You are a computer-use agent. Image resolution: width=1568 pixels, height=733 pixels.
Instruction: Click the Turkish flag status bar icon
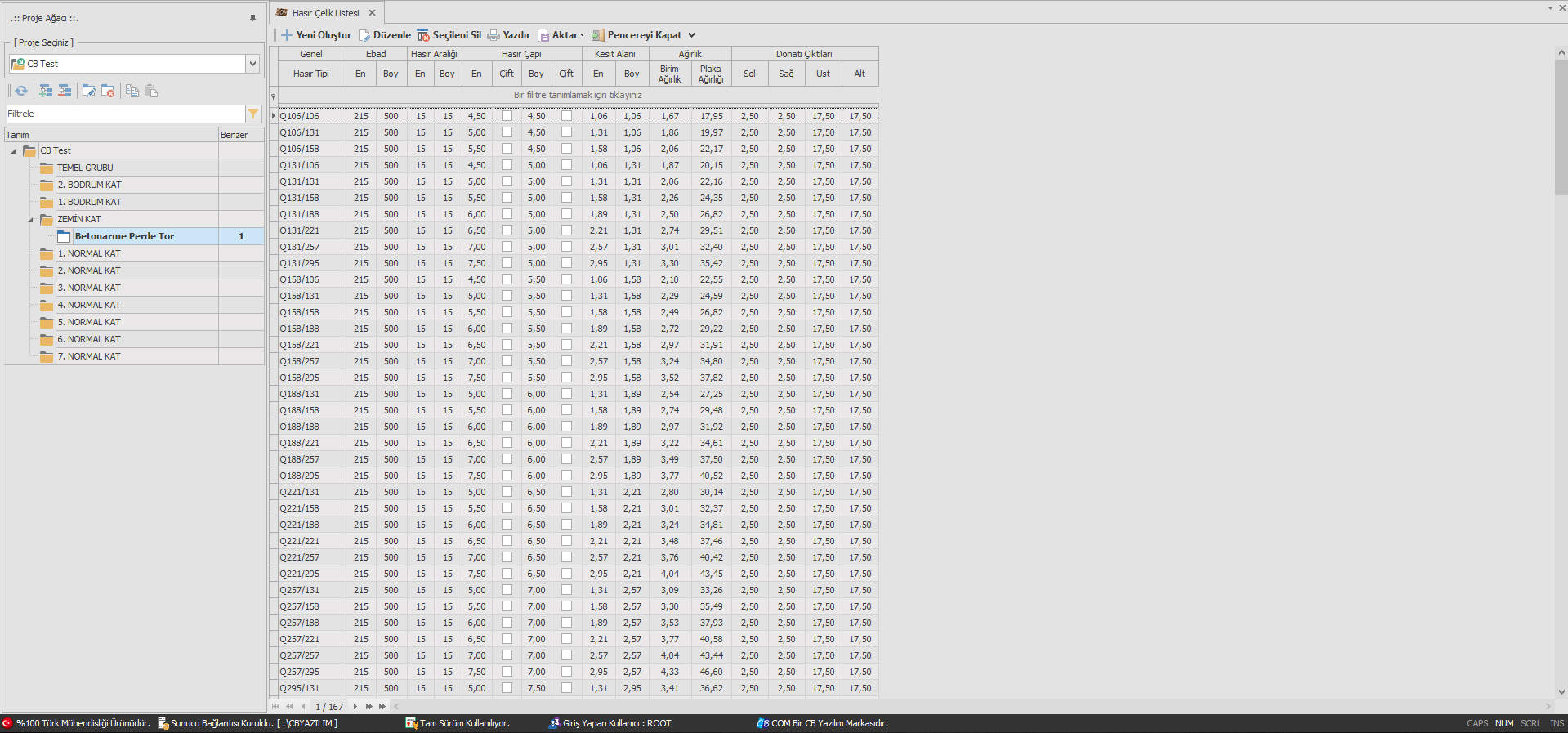[7, 723]
